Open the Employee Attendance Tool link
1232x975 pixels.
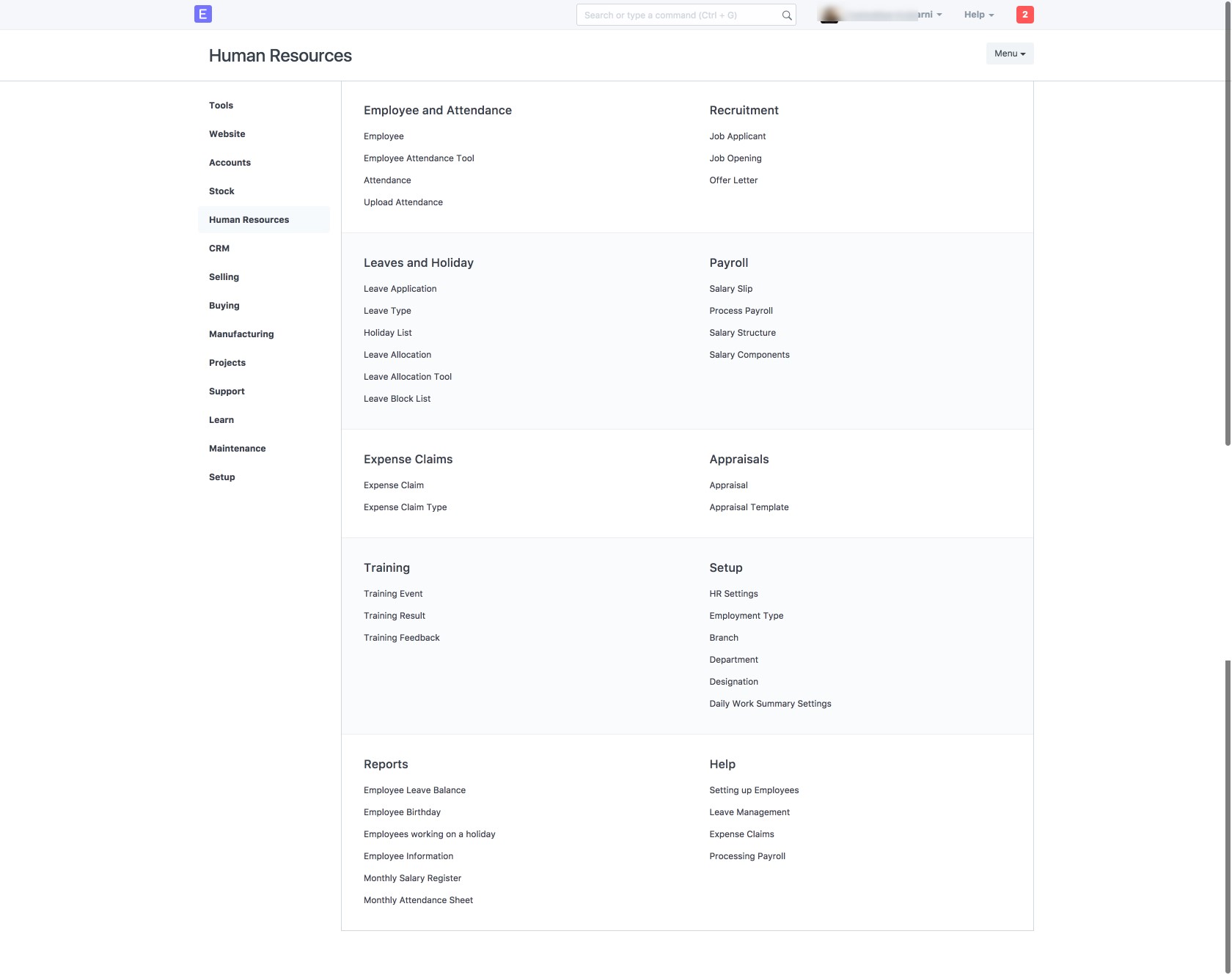(x=419, y=158)
